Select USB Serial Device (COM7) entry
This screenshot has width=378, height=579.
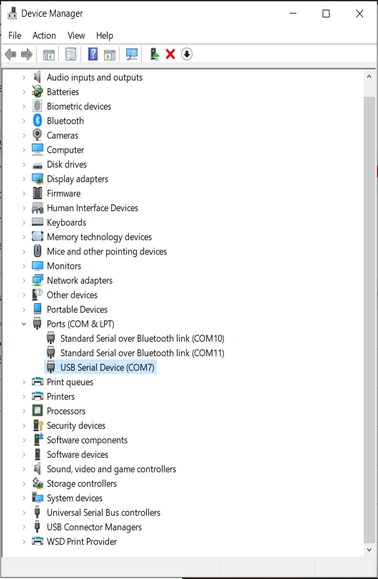point(107,367)
